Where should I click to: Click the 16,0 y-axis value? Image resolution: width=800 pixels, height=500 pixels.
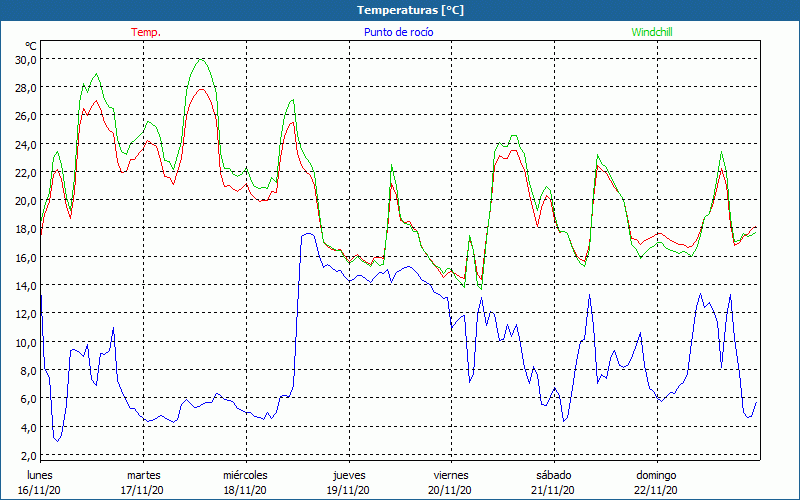coord(26,257)
